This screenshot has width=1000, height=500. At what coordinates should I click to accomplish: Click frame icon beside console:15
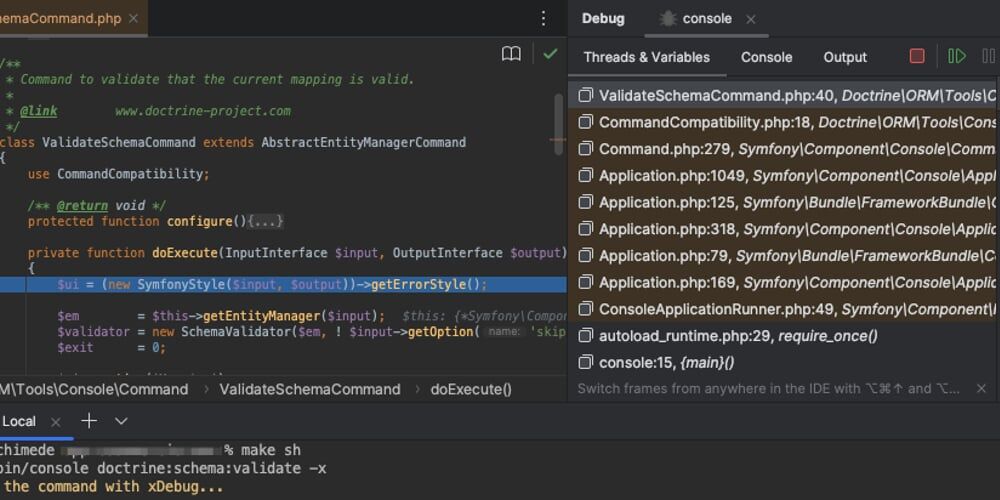pyautogui.click(x=585, y=362)
